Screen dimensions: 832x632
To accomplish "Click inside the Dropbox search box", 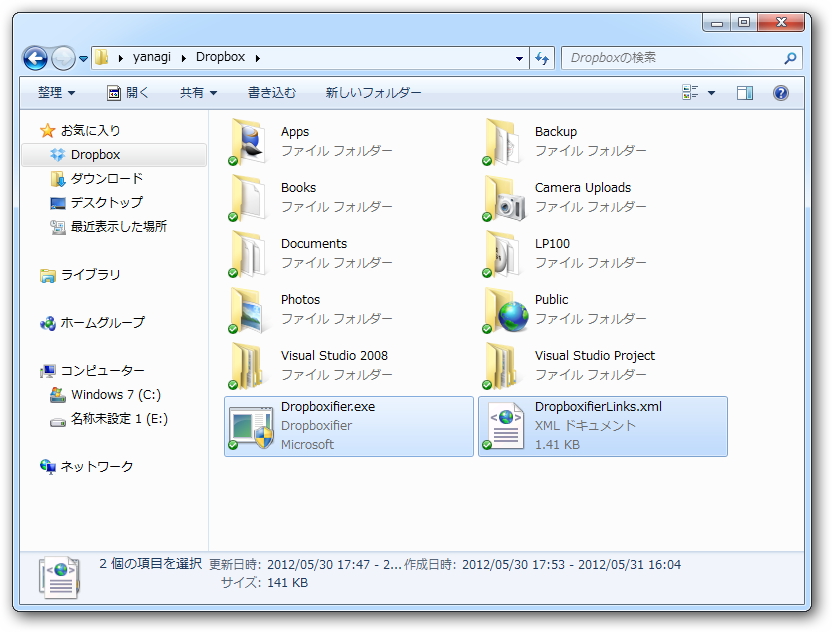I will click(x=670, y=58).
